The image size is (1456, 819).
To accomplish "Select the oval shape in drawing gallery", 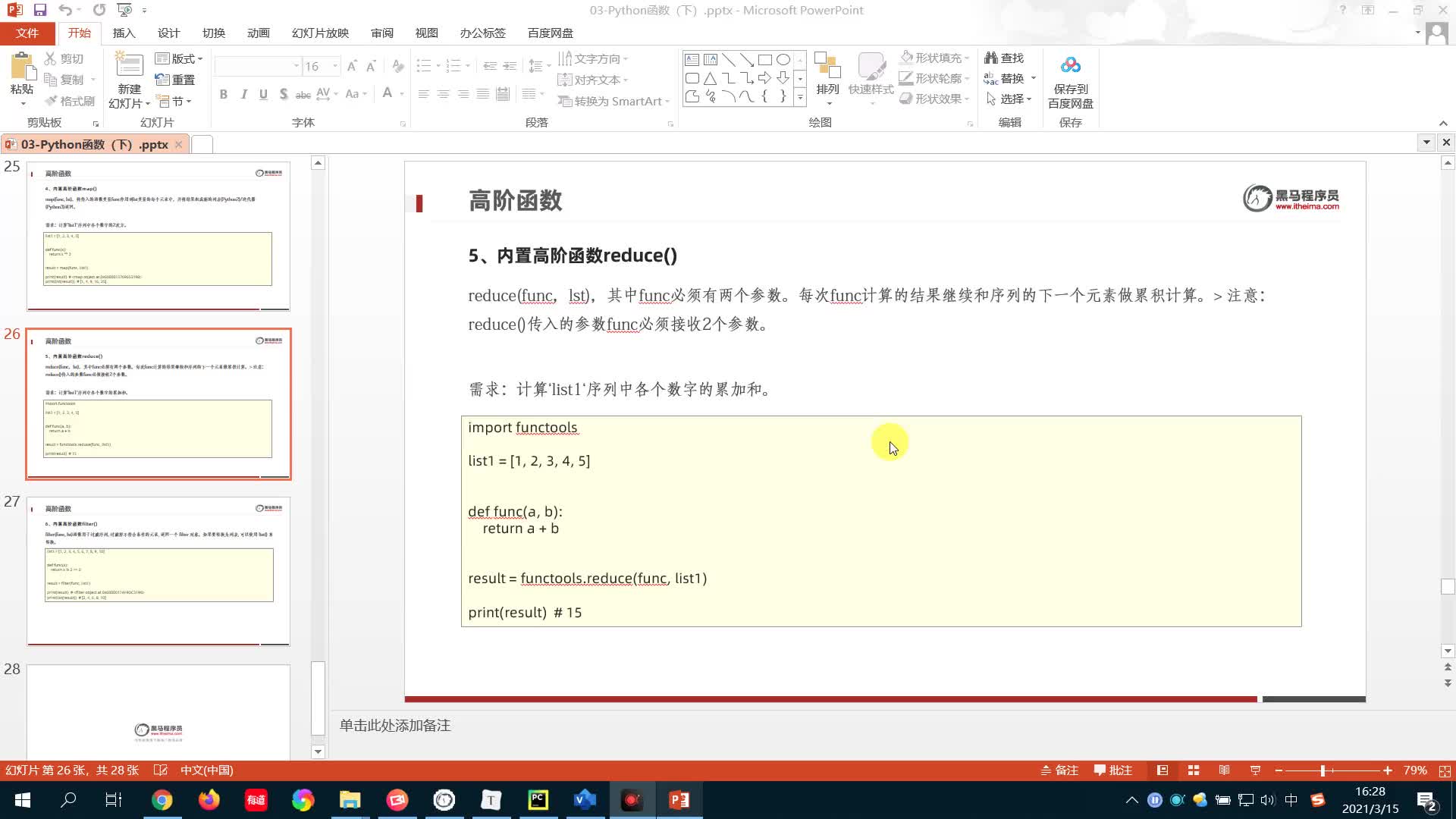I will pos(783,60).
